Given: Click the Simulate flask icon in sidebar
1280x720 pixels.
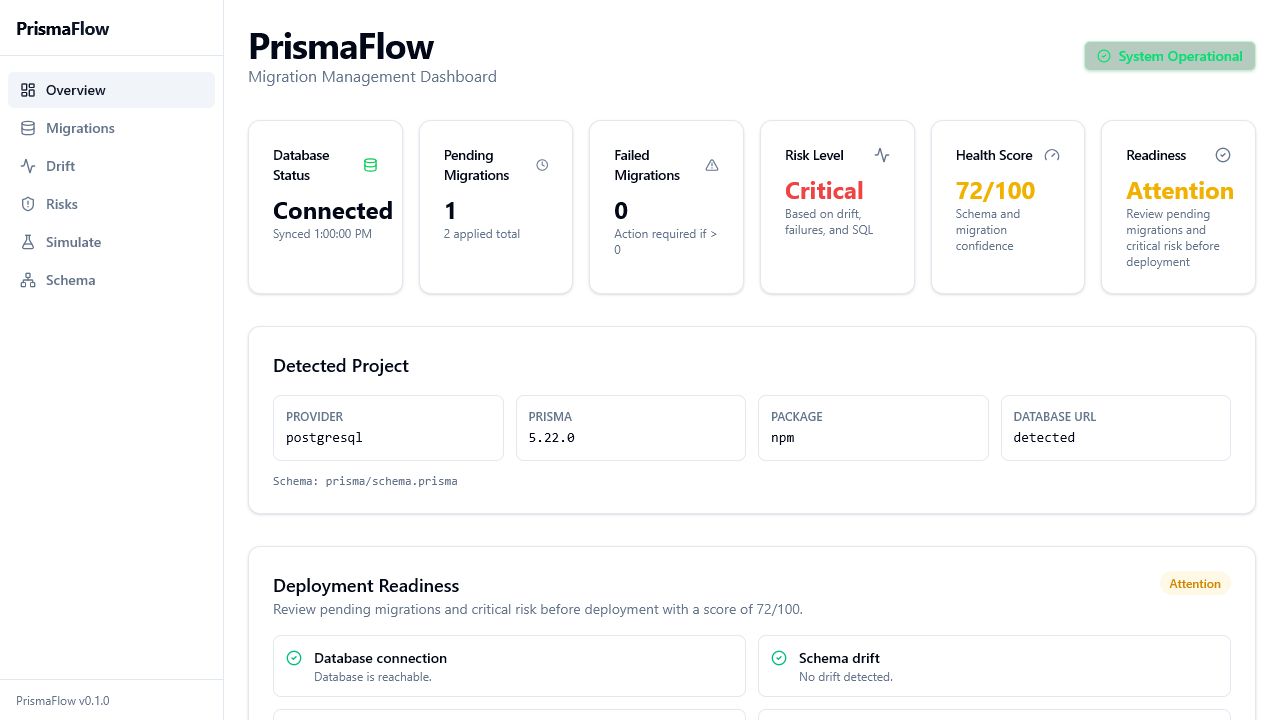Looking at the screenshot, I should [x=28, y=242].
